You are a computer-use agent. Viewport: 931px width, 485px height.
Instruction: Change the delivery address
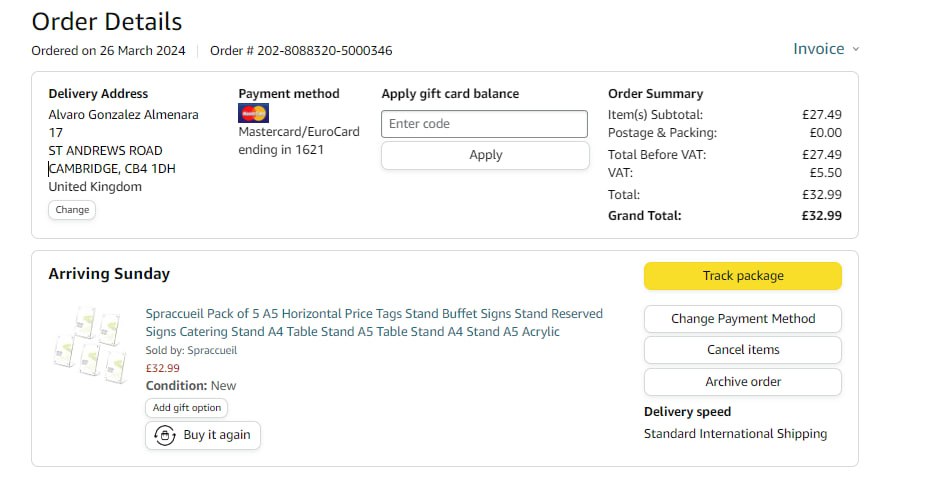pyautogui.click(x=72, y=210)
